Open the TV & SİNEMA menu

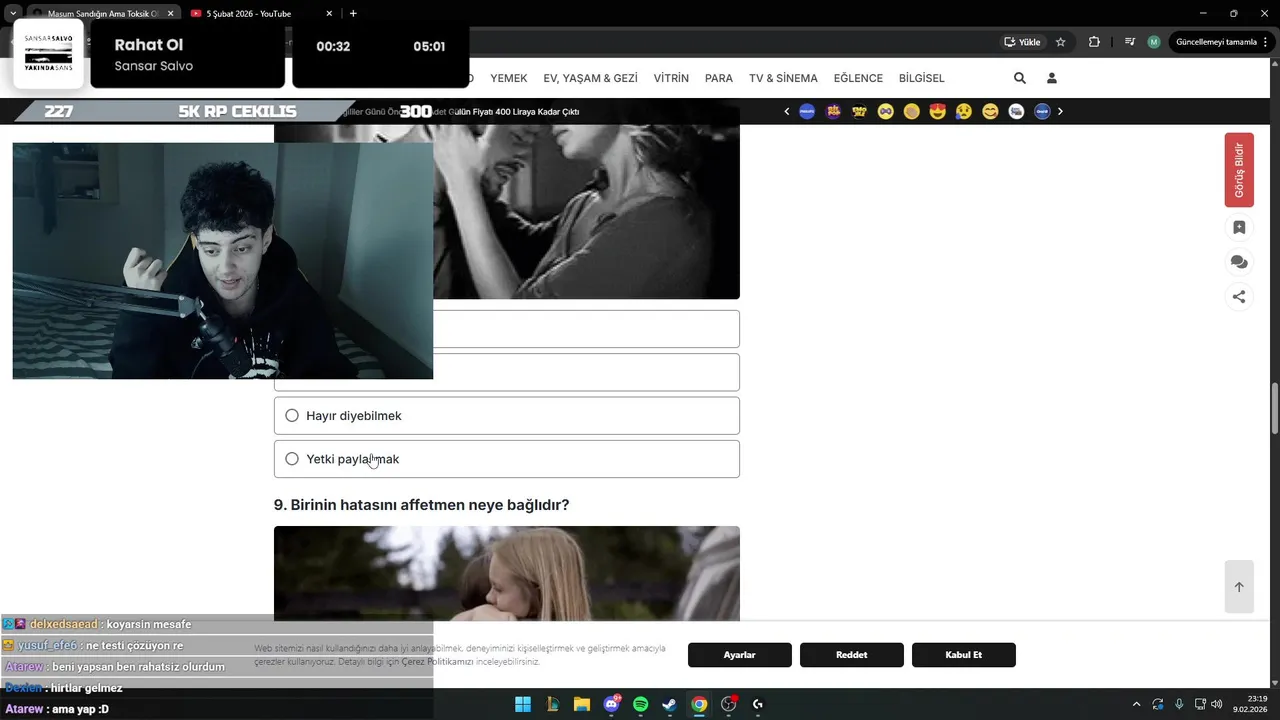tap(783, 78)
